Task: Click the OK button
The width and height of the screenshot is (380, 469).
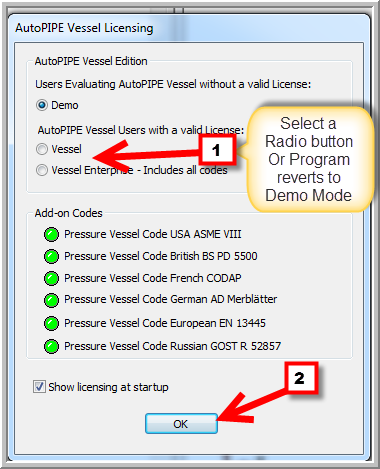Action: (181, 424)
